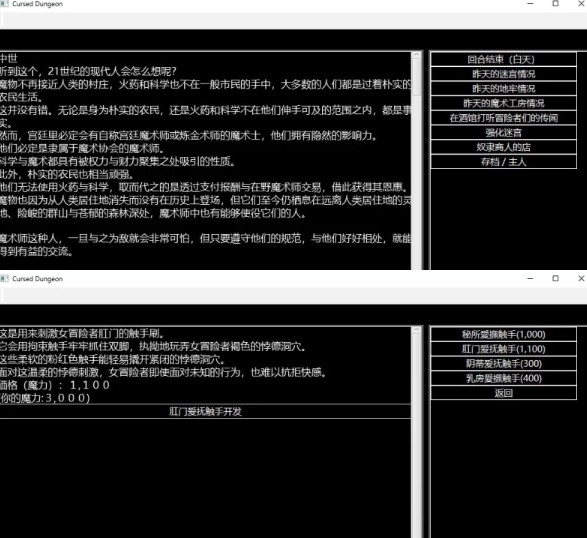Visit '奴隶商人的店'
The image size is (587, 538).
pos(503,147)
